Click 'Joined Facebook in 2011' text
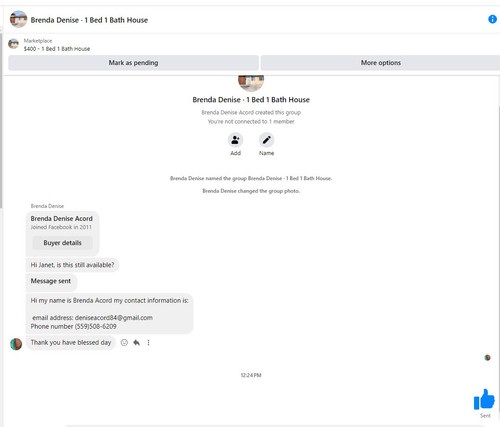500x427 pixels. [x=61, y=227]
